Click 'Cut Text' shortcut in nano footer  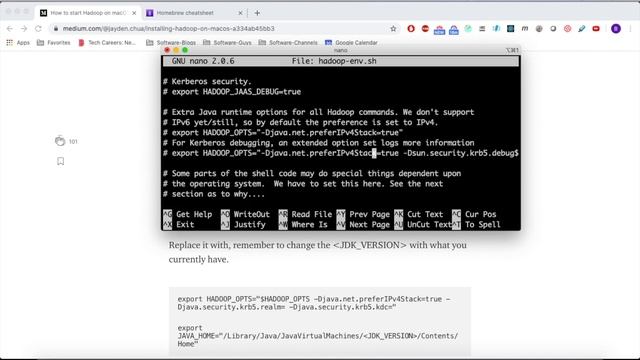point(419,214)
